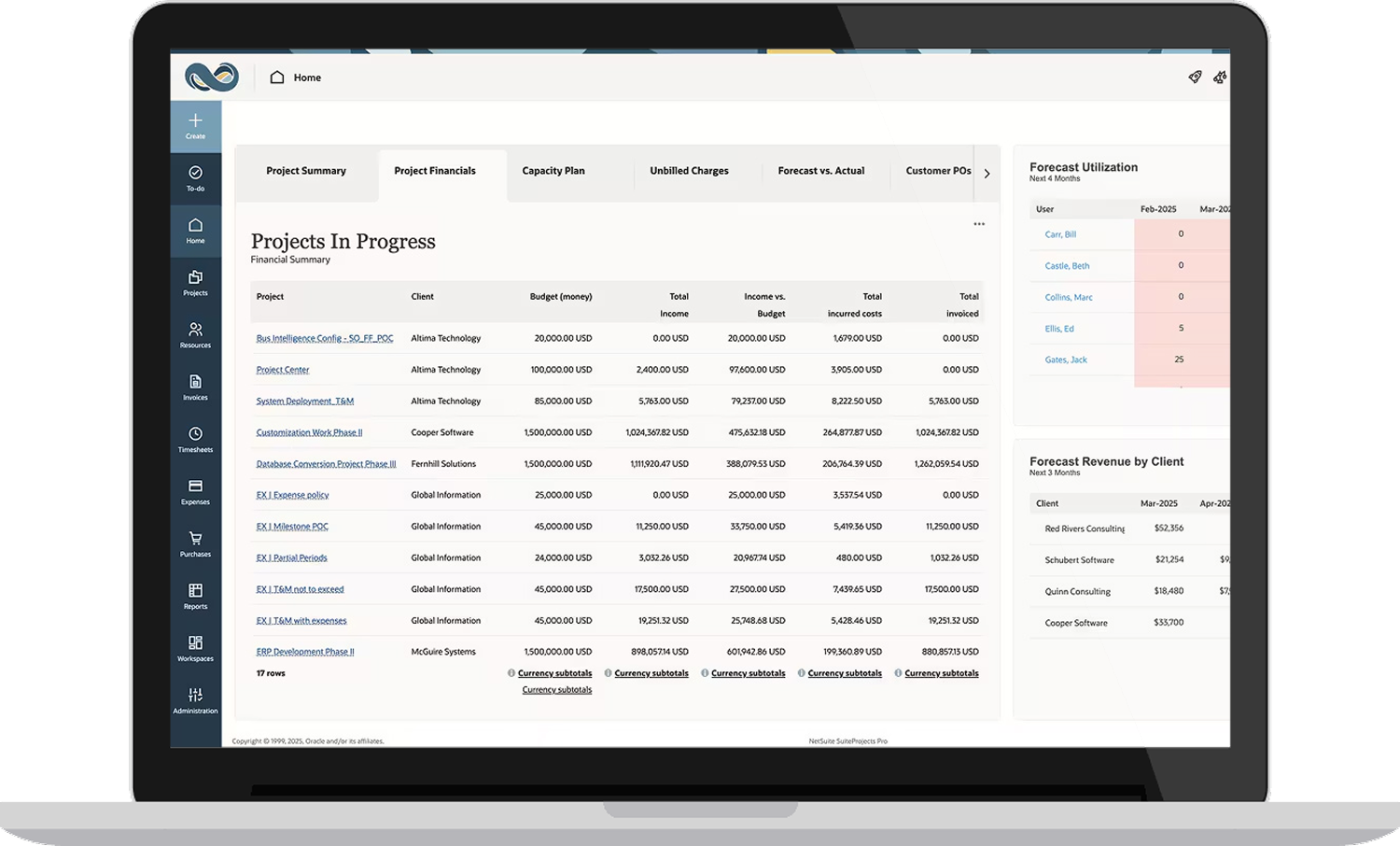This screenshot has width=1400, height=846.
Task: Click the rocket quick-start icon in the header
Action: coord(1195,77)
